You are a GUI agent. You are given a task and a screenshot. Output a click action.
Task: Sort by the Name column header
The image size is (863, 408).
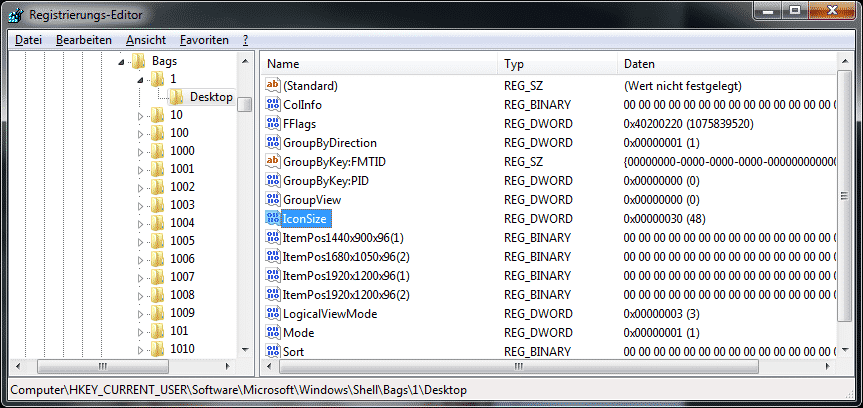tap(379, 64)
